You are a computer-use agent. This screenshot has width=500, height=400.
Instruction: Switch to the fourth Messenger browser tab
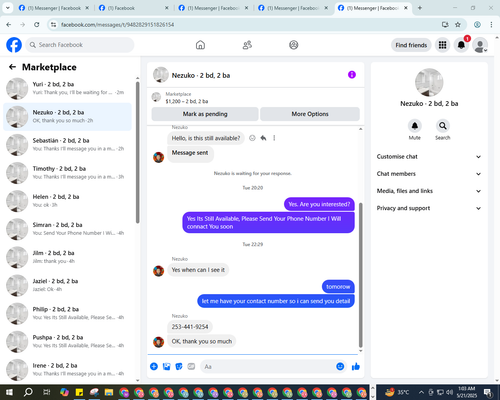[x=293, y=8]
